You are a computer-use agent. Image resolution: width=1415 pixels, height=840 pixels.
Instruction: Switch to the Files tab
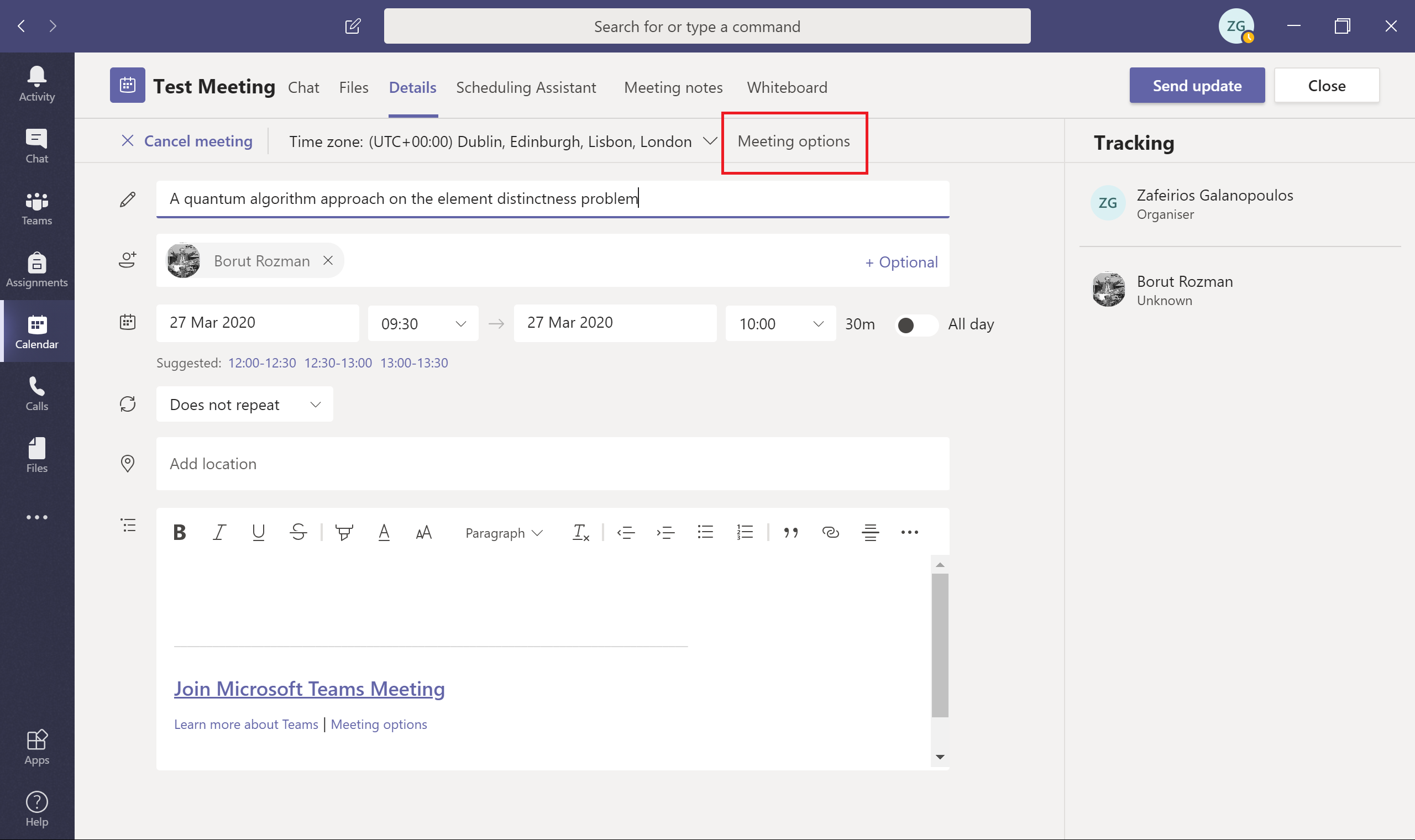pos(354,87)
